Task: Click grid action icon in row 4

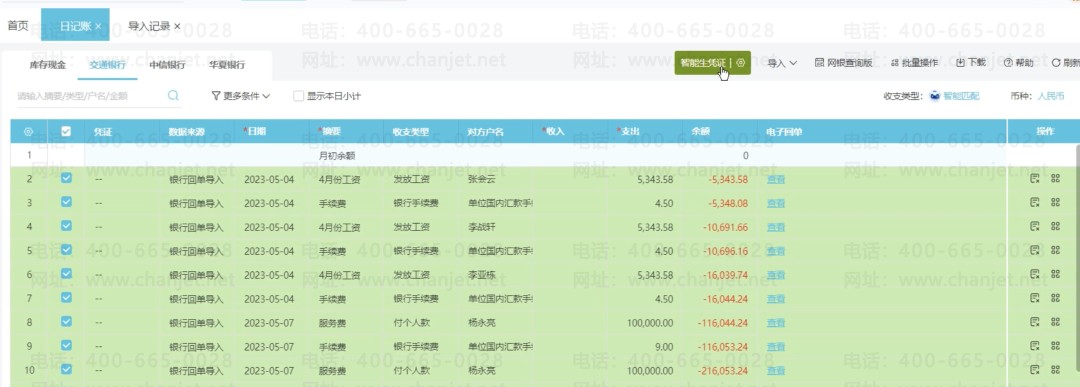Action: tap(1055, 227)
